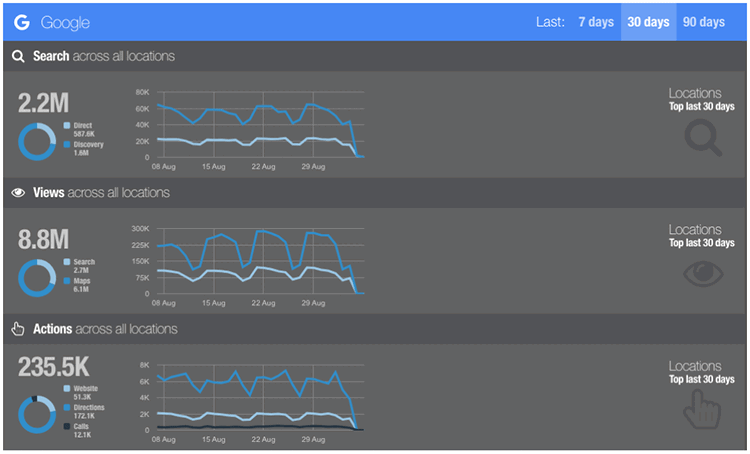
Task: Click the Direct legend color swatch
Action: (x=67, y=125)
